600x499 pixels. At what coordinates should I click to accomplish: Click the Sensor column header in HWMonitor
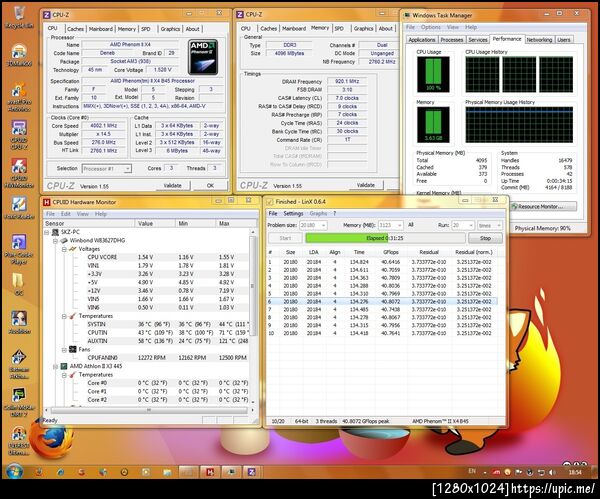pos(89,223)
